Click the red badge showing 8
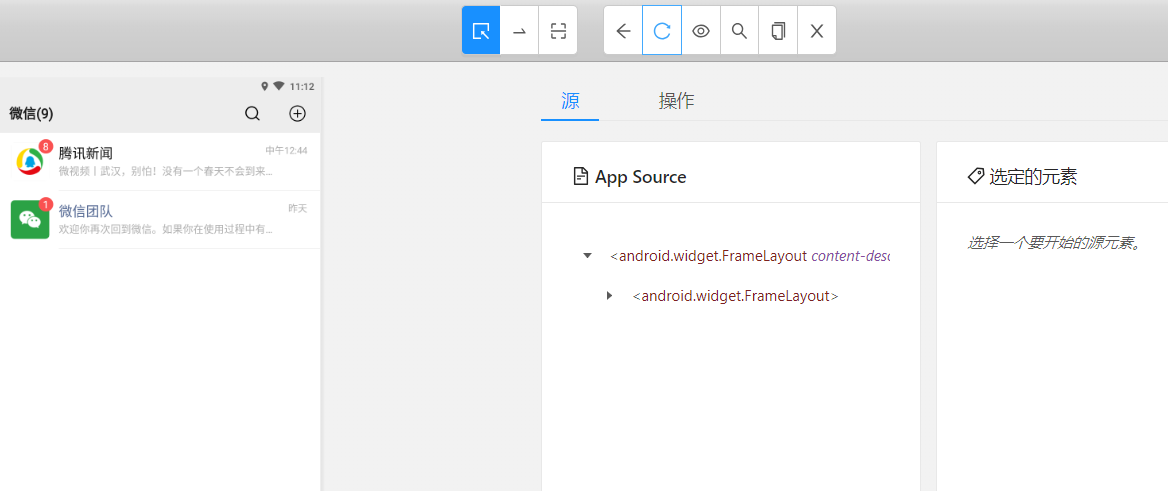The height and width of the screenshot is (491, 1168). click(x=46, y=146)
